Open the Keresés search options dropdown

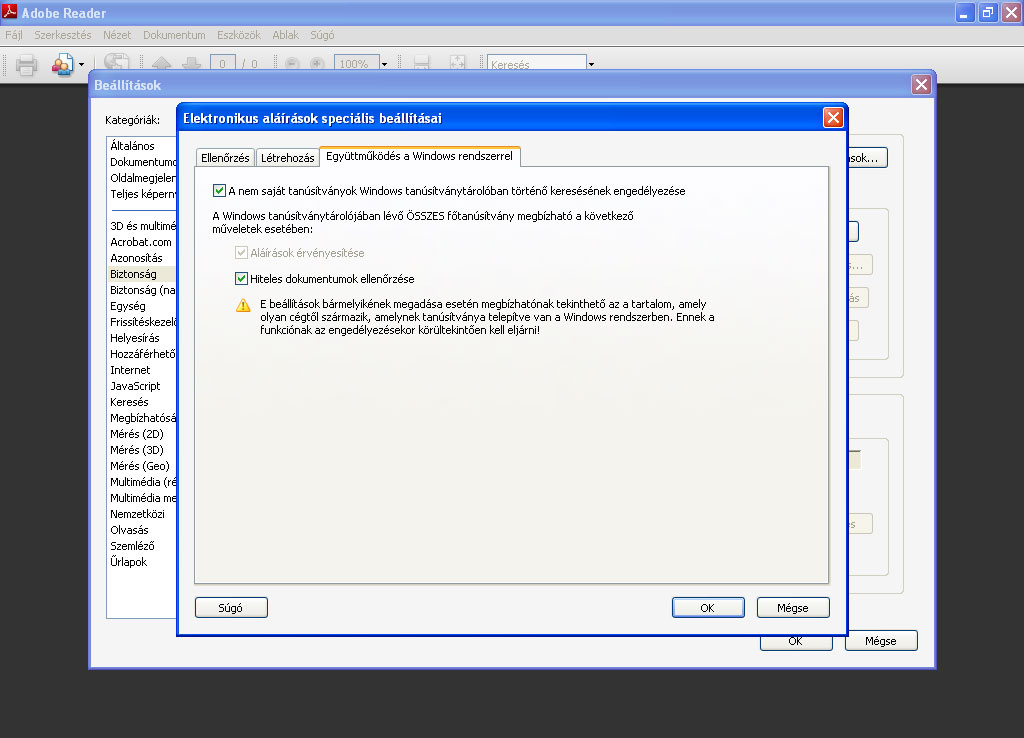point(591,64)
